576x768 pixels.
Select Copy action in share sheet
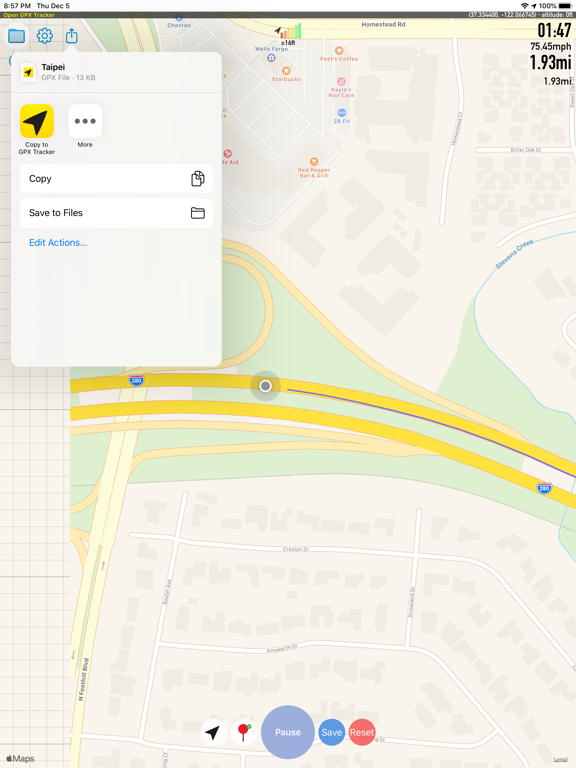pos(116,179)
